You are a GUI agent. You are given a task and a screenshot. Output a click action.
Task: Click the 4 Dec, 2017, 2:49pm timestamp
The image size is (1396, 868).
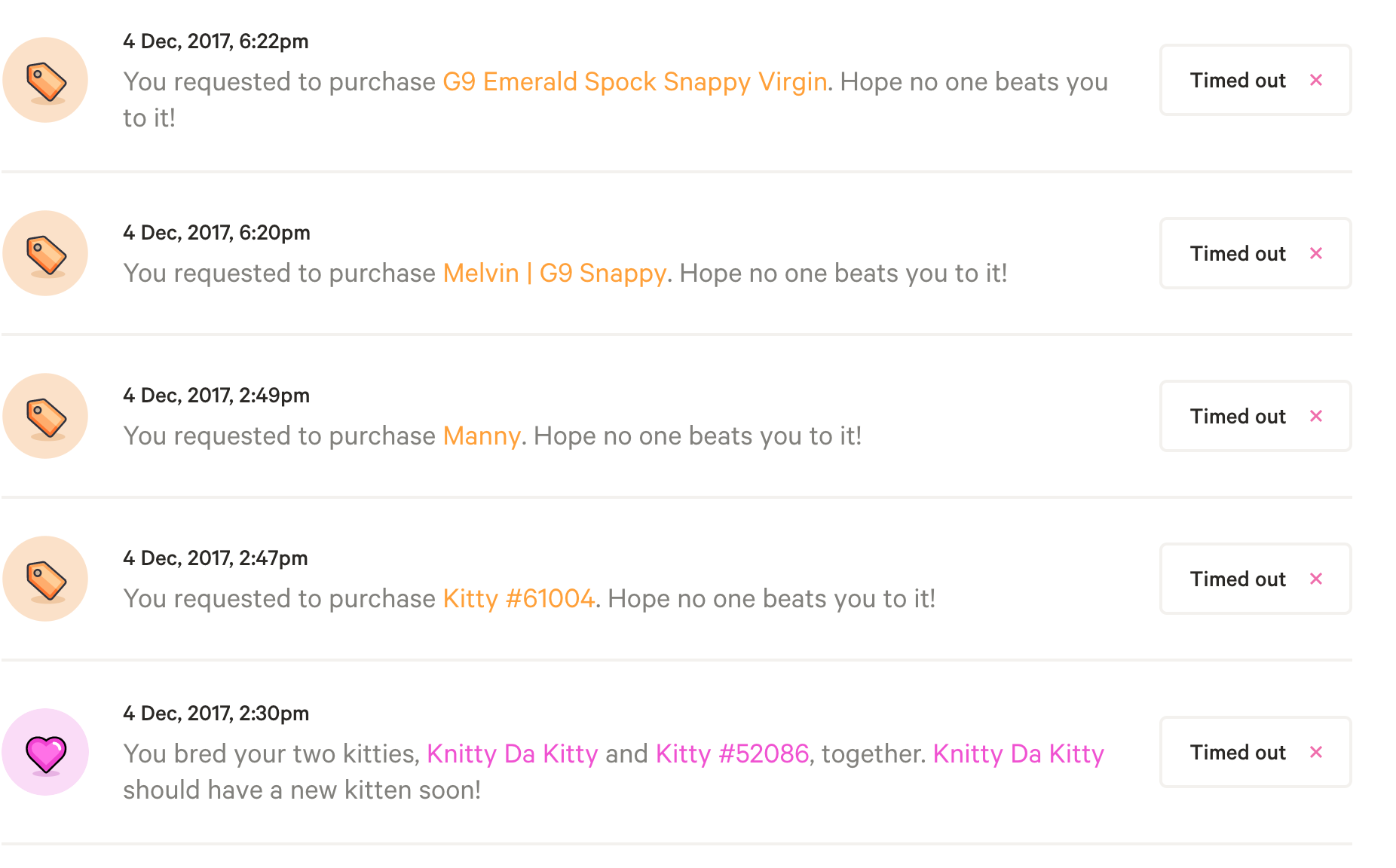click(x=216, y=396)
